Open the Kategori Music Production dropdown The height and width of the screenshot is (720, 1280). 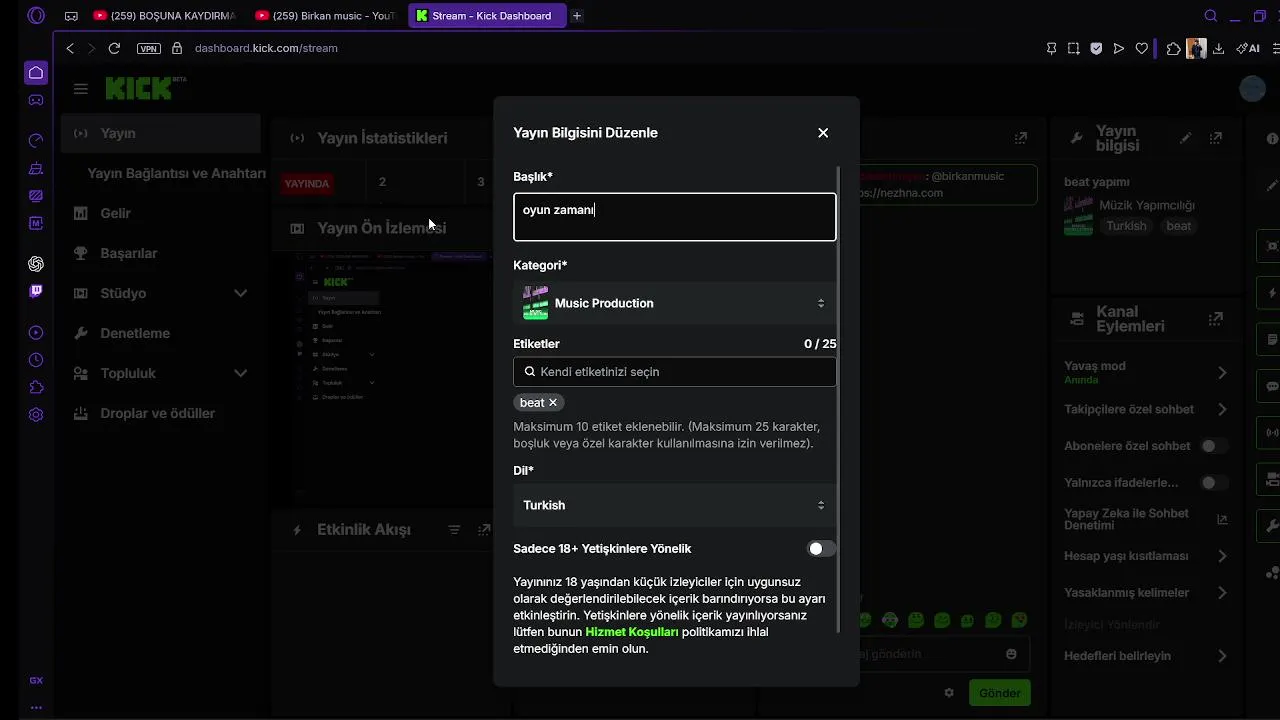(675, 303)
